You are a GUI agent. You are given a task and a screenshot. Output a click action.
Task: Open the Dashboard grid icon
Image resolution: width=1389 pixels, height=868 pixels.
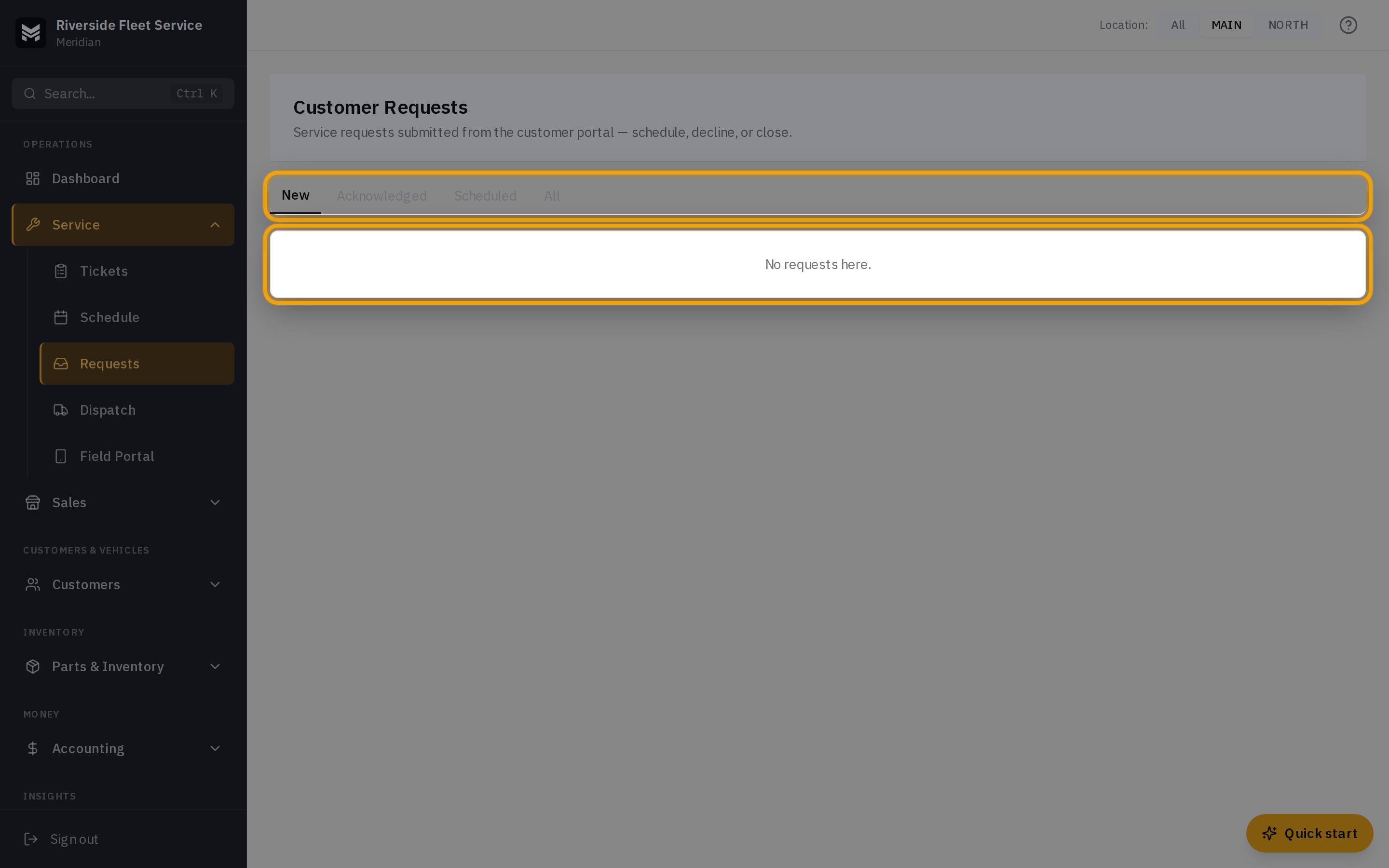tap(33, 178)
